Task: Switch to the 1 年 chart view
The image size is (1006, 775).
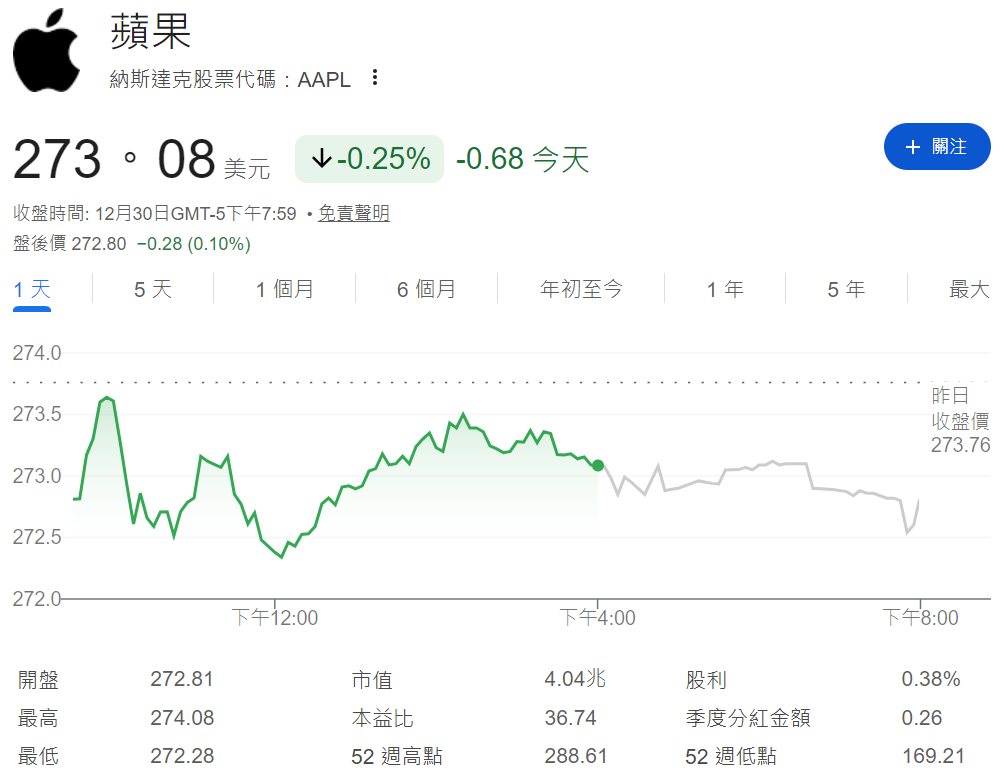Action: (x=724, y=289)
